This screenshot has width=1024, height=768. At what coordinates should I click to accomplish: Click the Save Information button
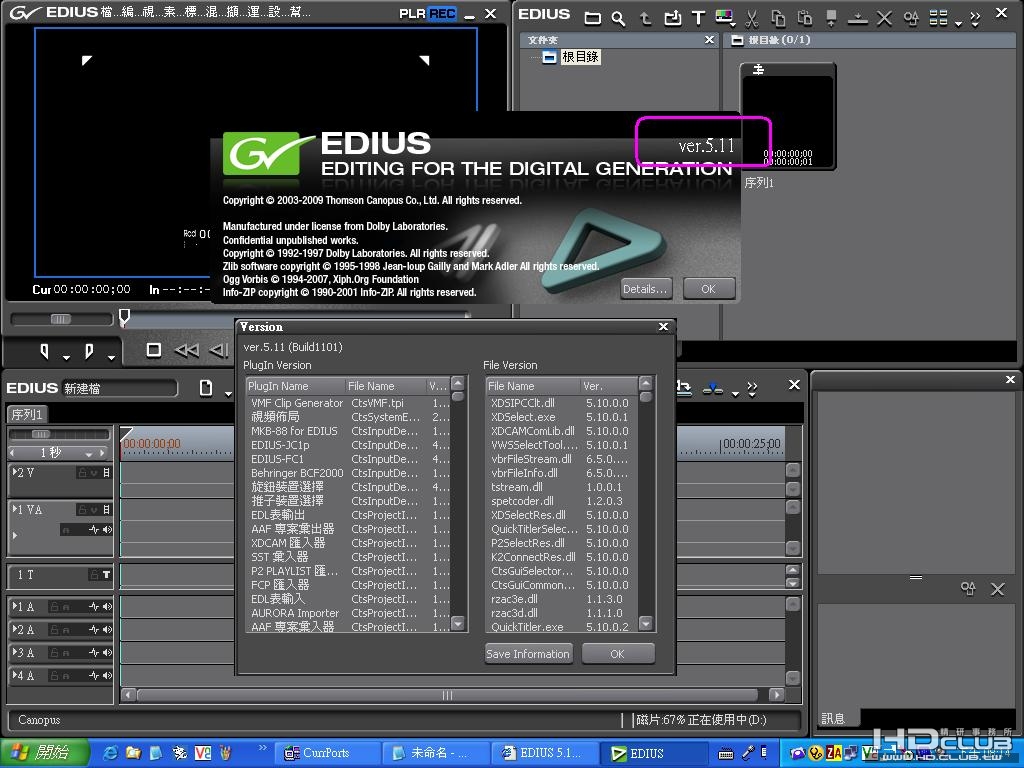click(x=528, y=654)
